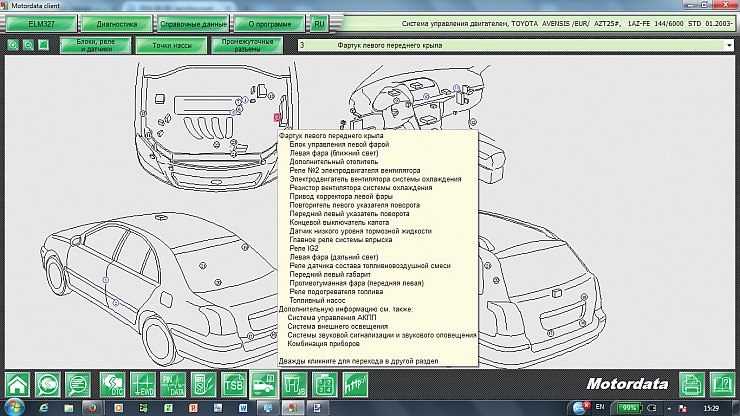Click the EN language indicator

[600, 407]
